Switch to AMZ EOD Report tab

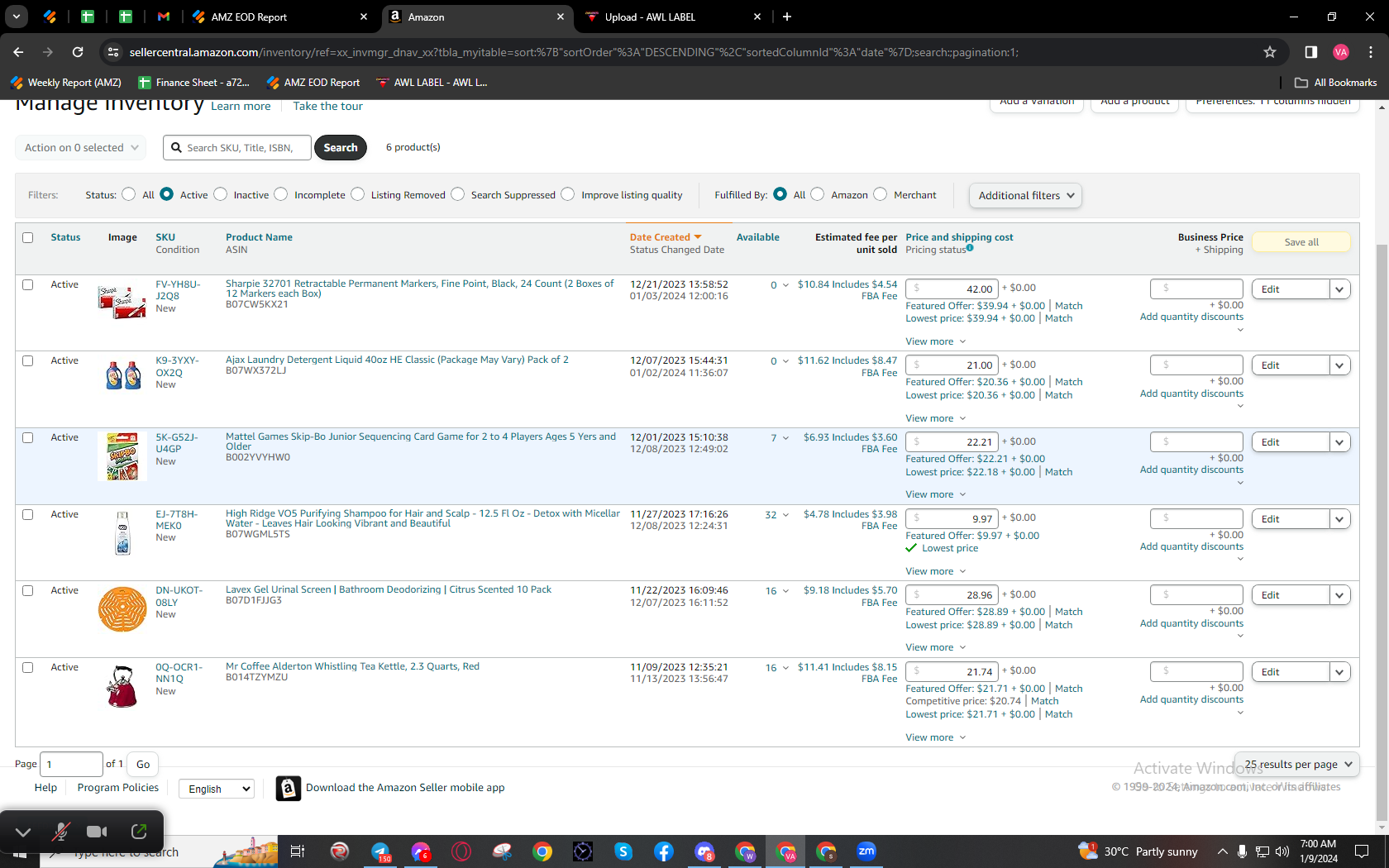tap(280, 17)
